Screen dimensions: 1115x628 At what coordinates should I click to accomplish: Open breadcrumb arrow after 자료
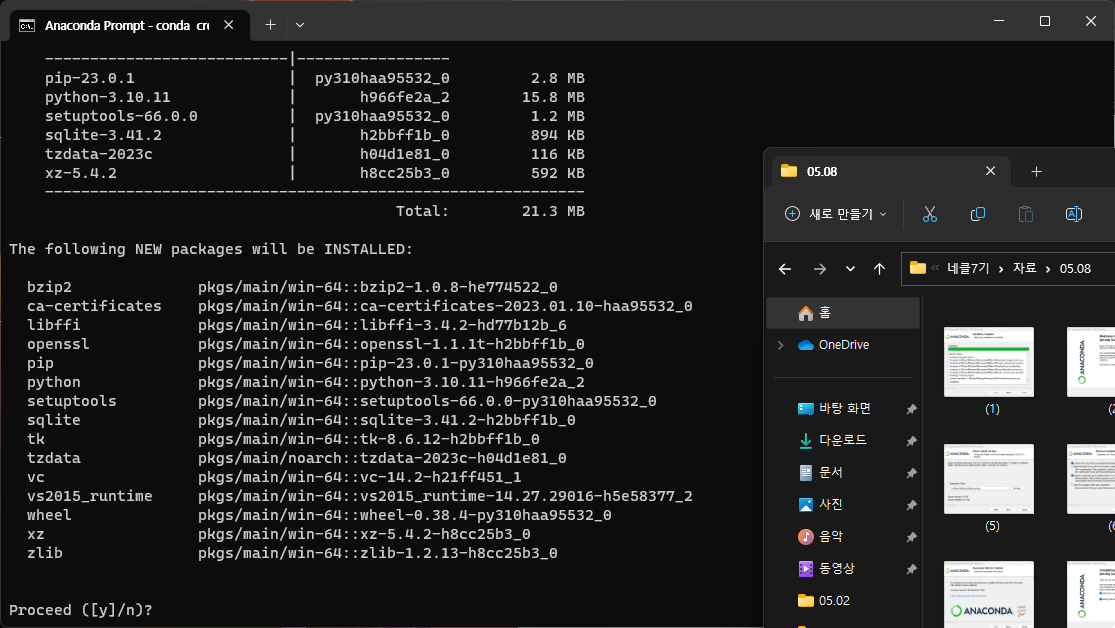tap(1048, 269)
